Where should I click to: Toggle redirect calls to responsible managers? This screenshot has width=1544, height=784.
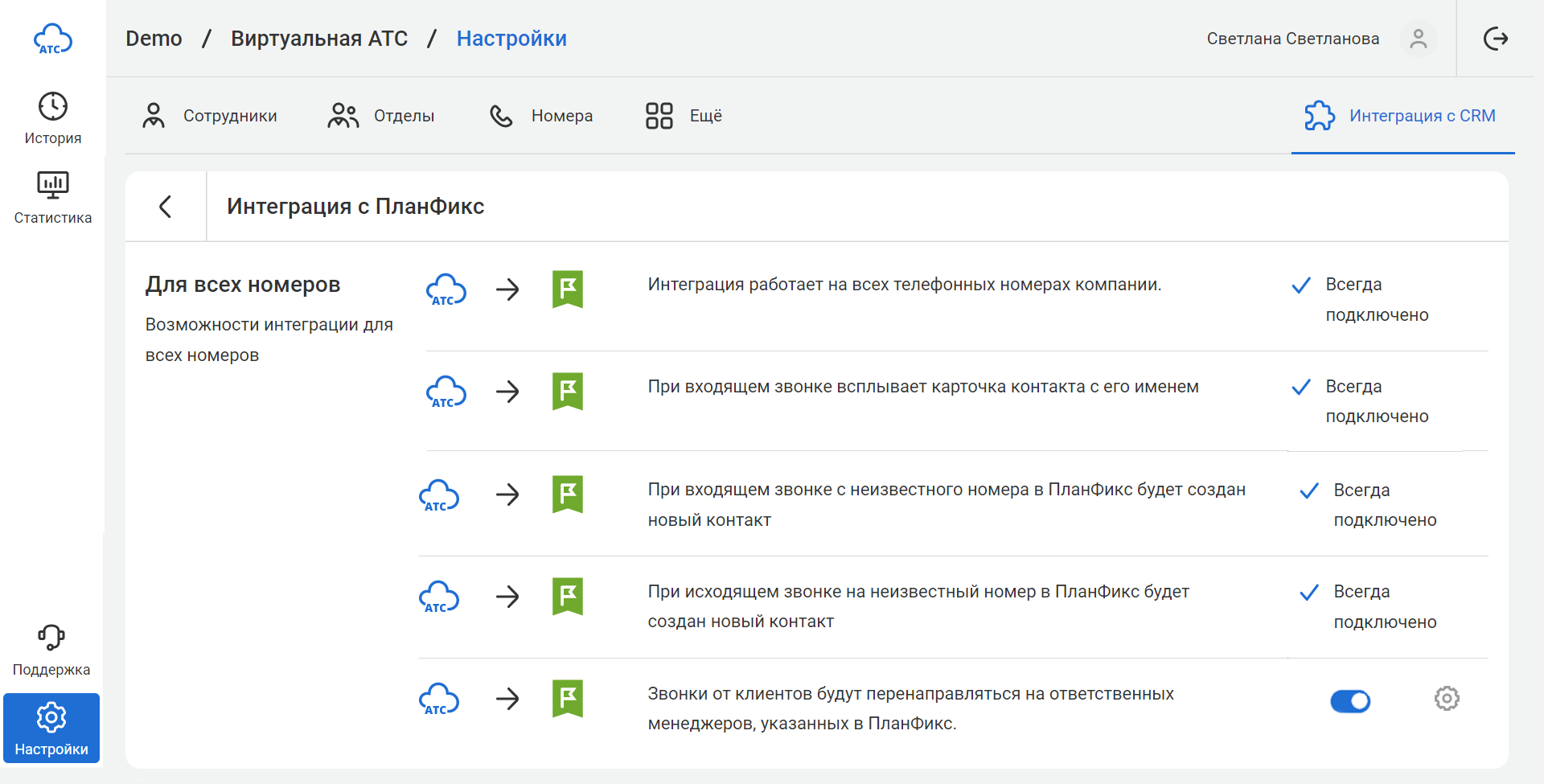[1350, 701]
